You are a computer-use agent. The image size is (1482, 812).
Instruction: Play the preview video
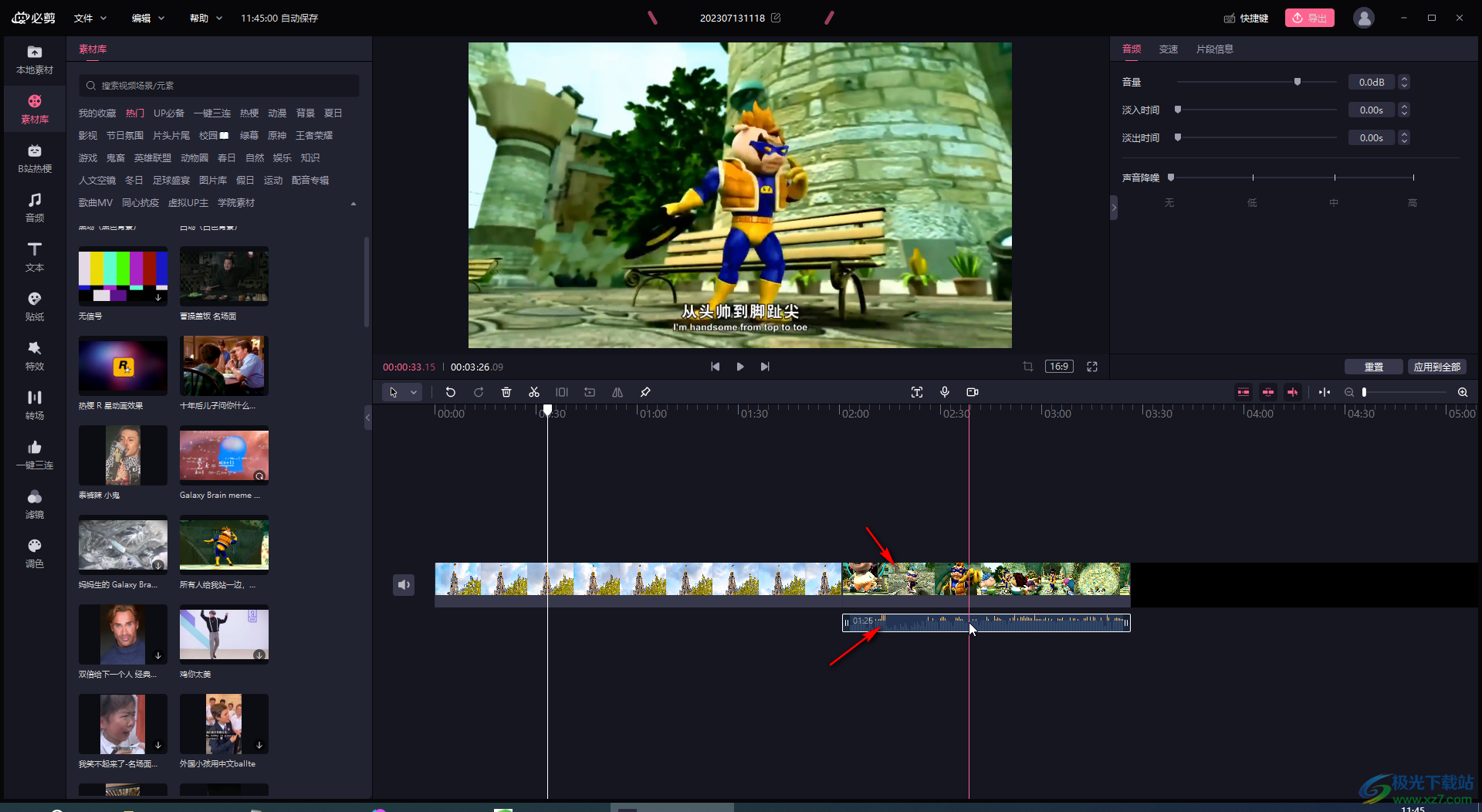tap(740, 367)
